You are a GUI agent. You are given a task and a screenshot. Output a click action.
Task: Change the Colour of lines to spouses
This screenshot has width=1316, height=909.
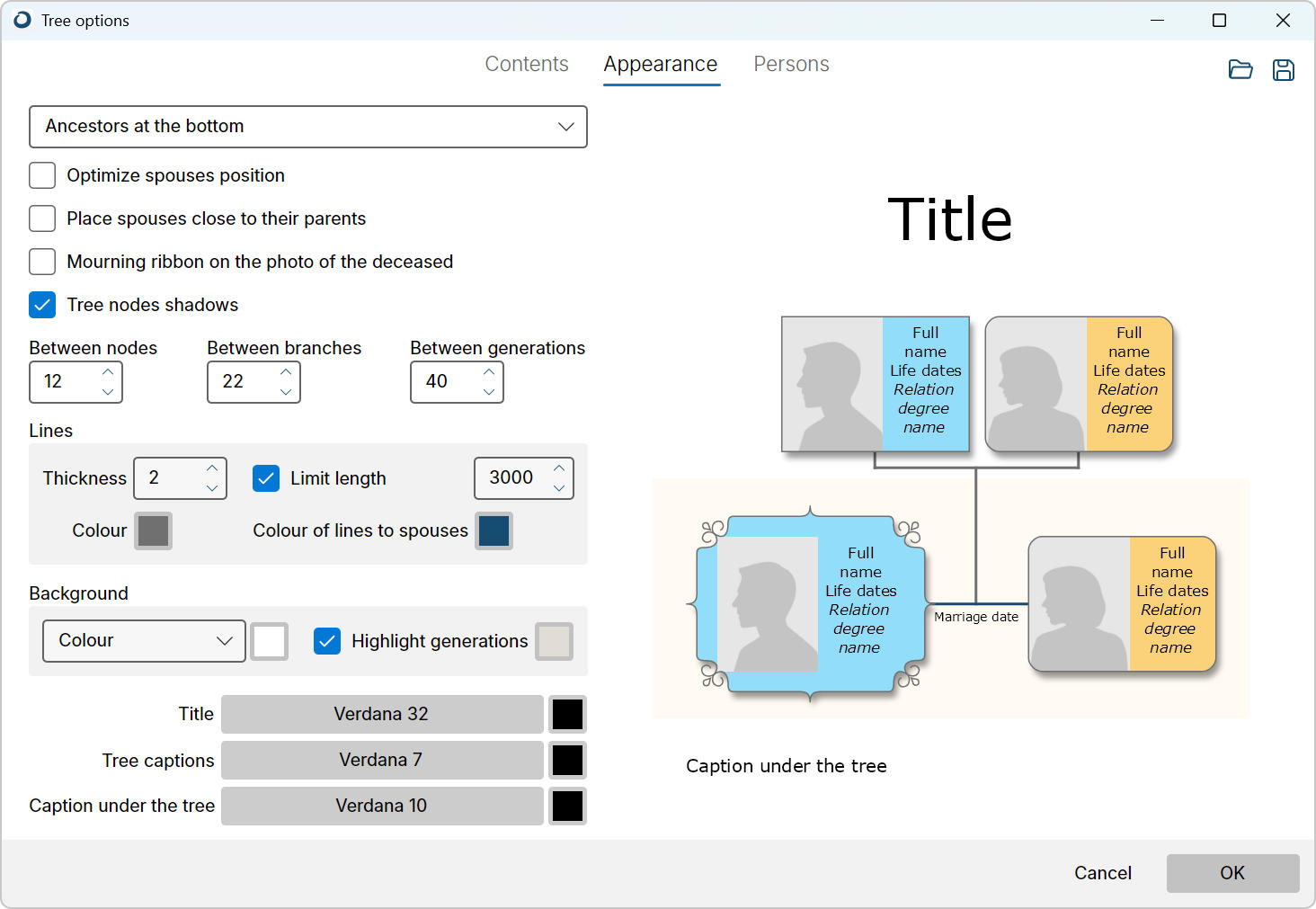pyautogui.click(x=493, y=530)
